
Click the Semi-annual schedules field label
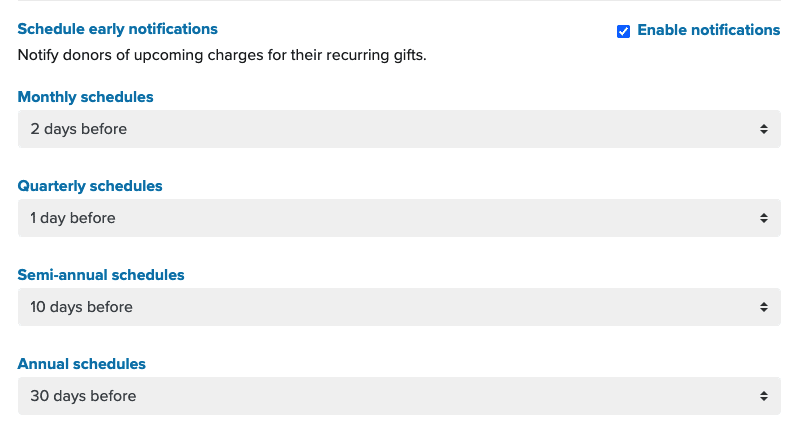pos(101,275)
